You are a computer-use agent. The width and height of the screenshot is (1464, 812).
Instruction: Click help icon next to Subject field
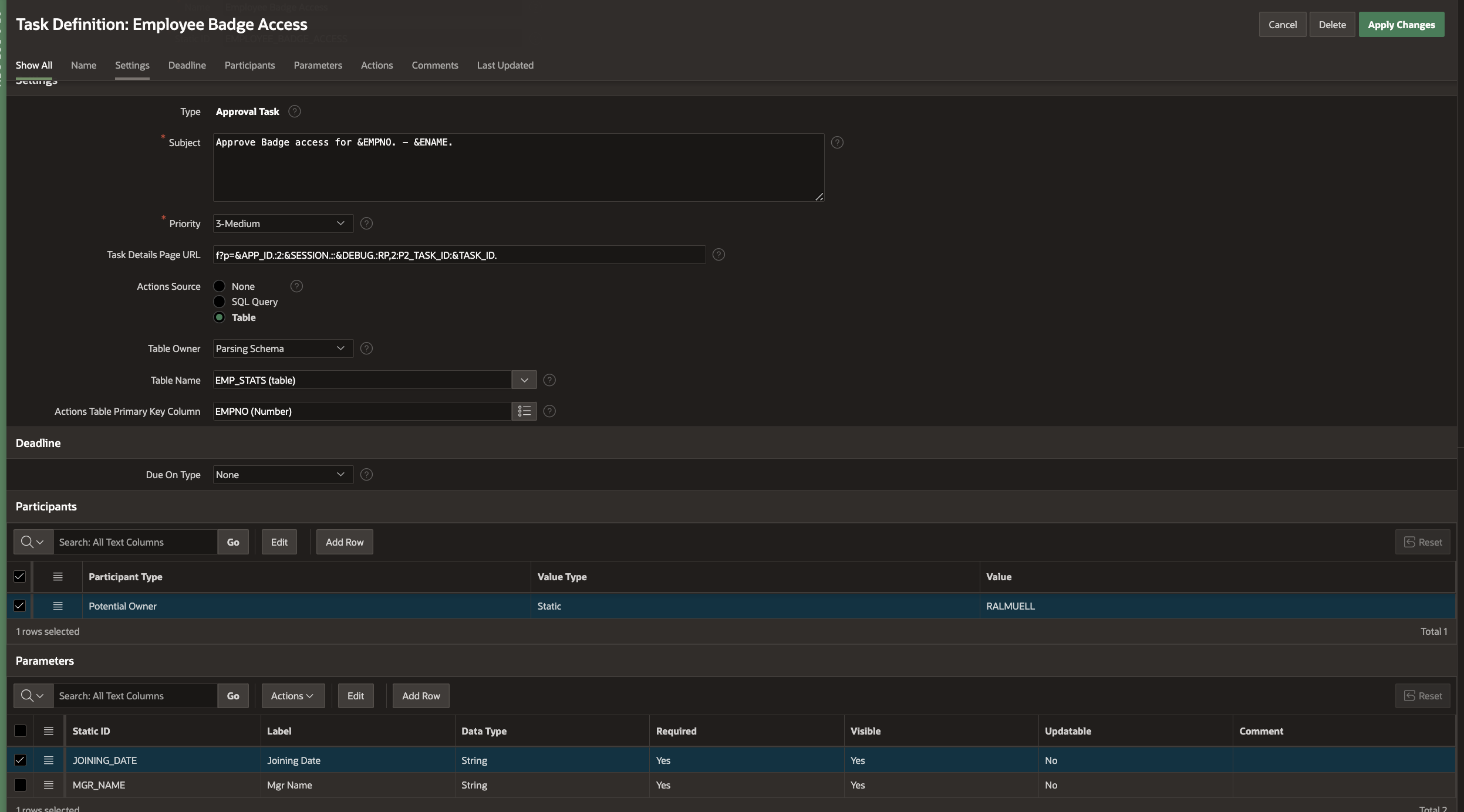pos(837,143)
